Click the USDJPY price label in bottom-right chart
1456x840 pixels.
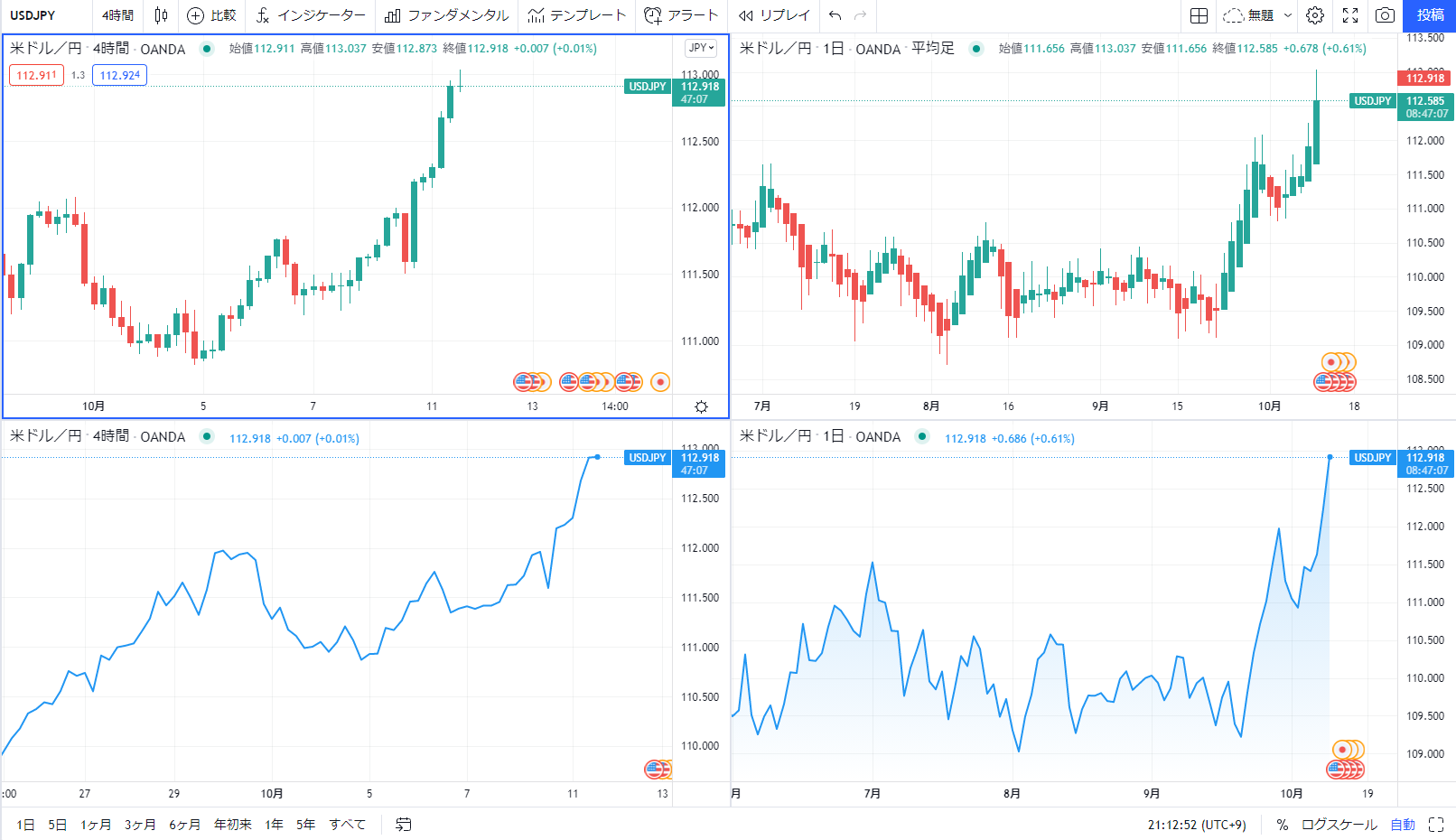coord(1373,458)
